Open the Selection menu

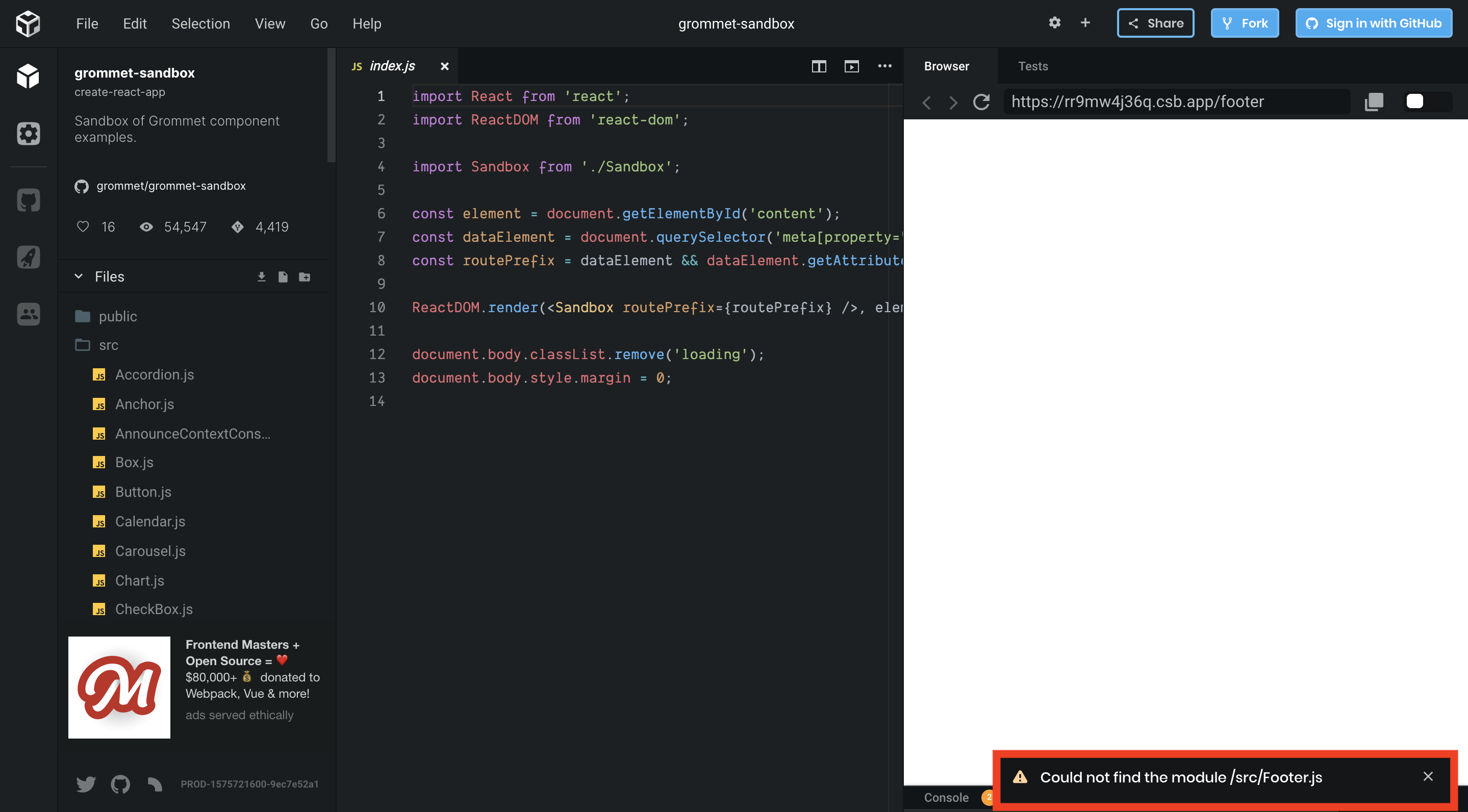tap(200, 23)
